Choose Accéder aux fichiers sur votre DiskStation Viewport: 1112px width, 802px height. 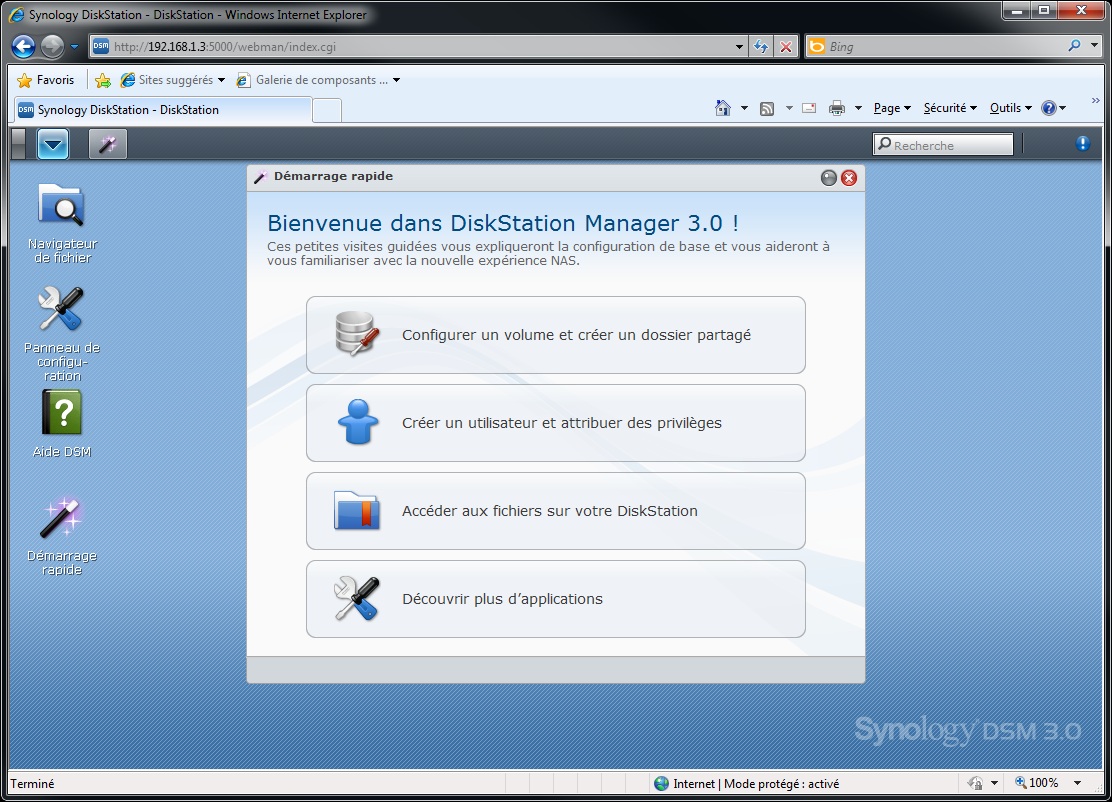[555, 511]
